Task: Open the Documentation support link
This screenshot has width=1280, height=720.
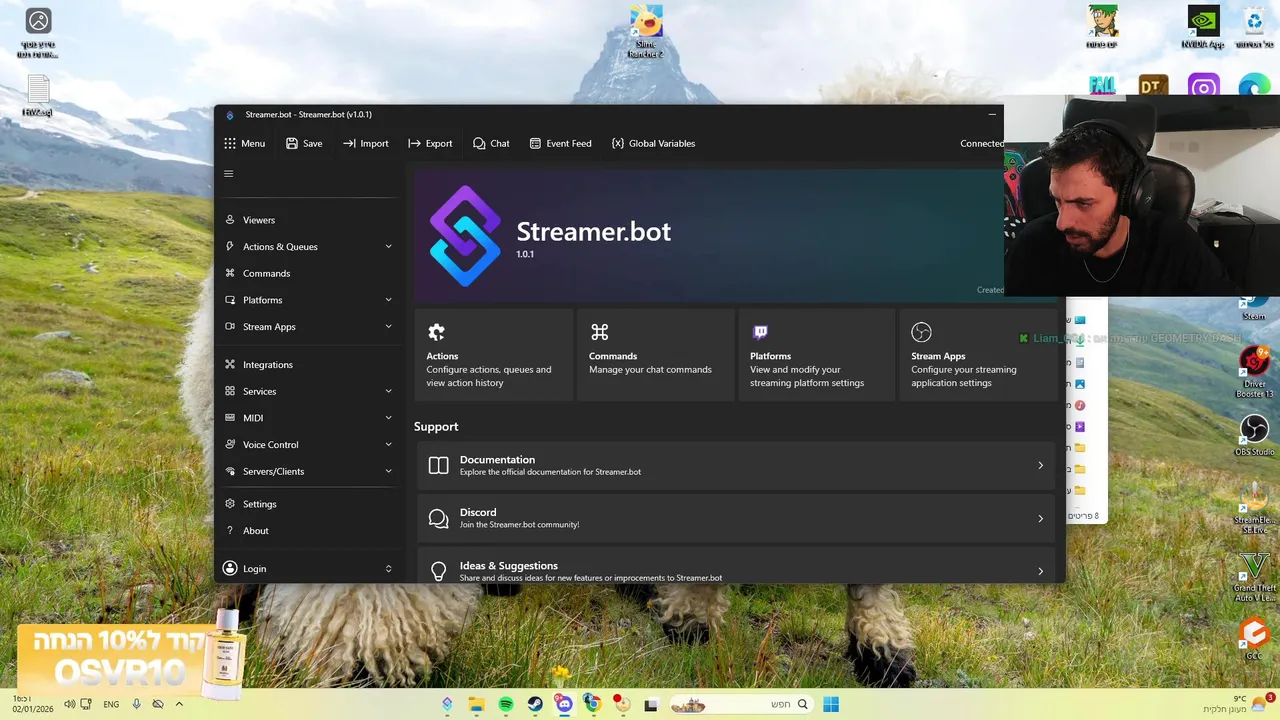Action: (x=736, y=465)
